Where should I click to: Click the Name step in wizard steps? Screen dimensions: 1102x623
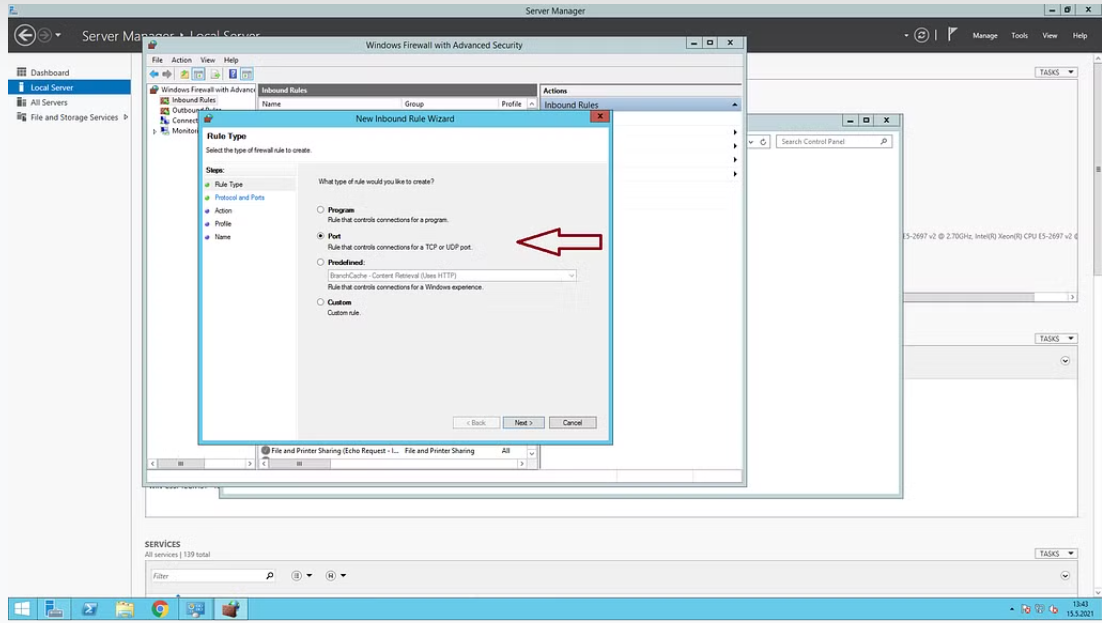point(222,237)
